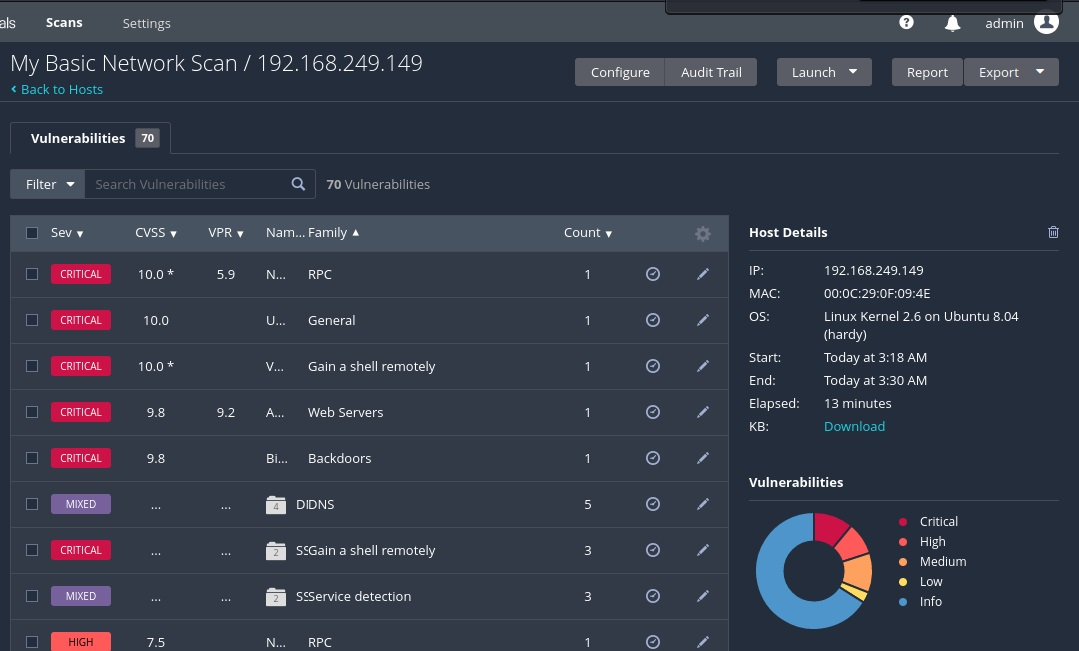Click the search magnifier icon
The height and width of the screenshot is (651, 1079).
click(298, 184)
